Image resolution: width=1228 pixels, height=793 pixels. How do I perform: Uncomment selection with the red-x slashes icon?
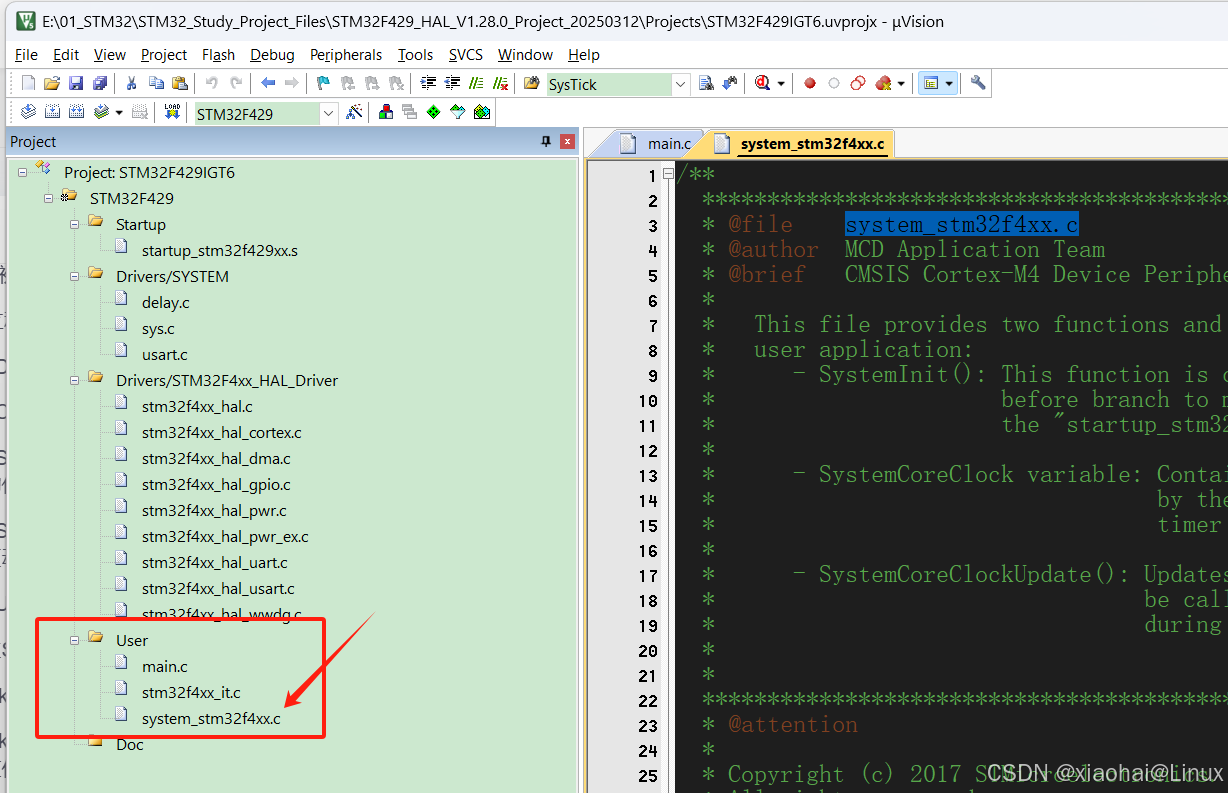tap(500, 83)
